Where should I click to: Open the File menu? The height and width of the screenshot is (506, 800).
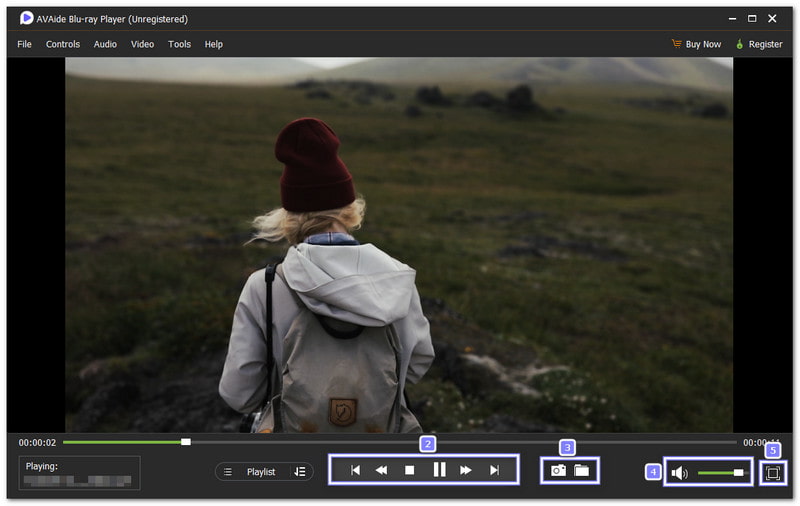(x=24, y=44)
